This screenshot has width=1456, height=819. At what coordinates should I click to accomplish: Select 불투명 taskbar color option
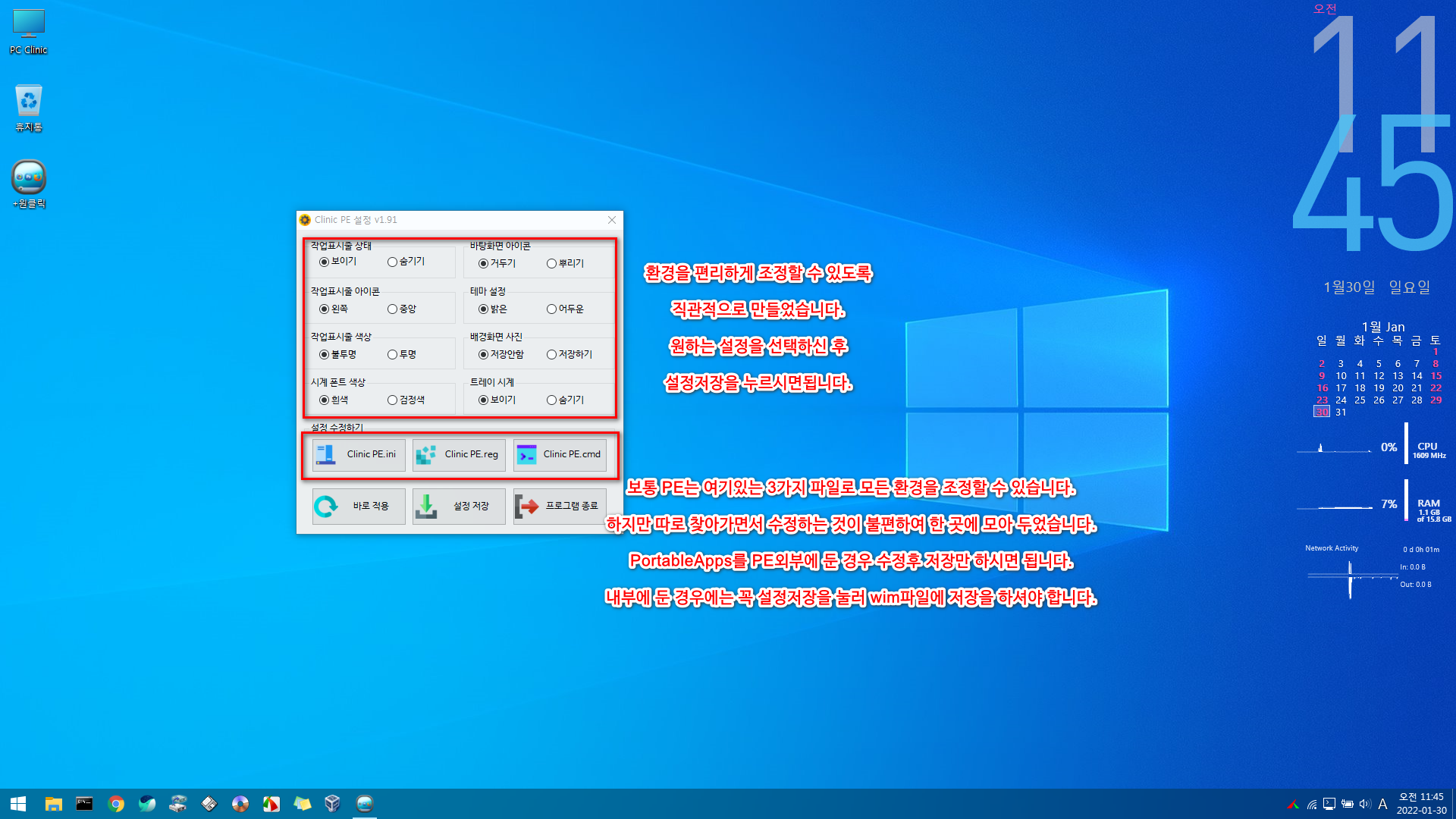(338, 355)
